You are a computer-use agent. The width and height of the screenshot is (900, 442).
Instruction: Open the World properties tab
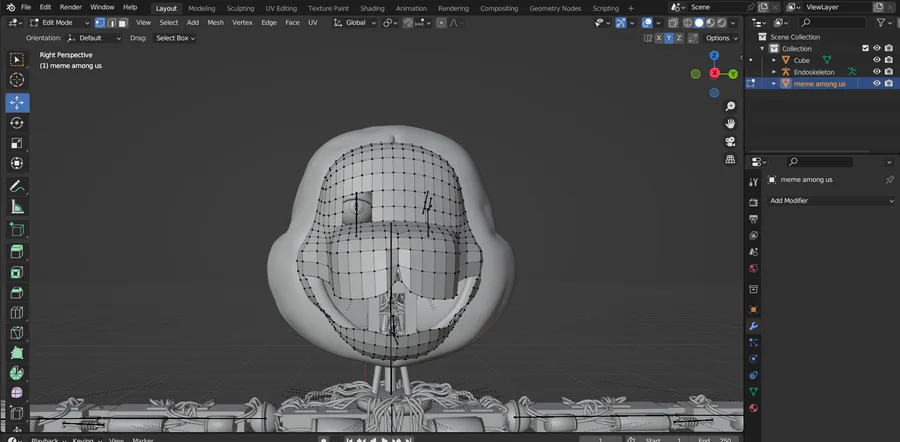pos(754,269)
